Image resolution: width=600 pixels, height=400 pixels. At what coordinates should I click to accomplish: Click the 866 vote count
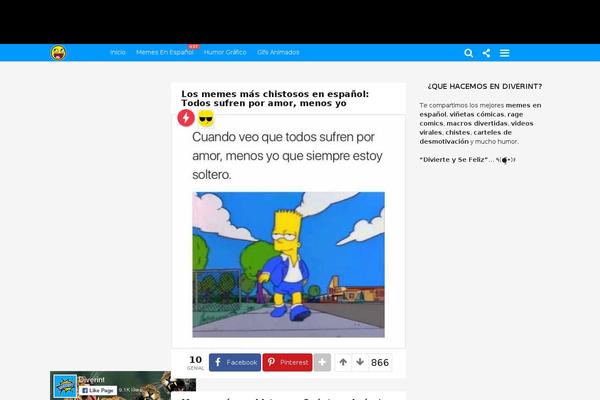pos(380,362)
